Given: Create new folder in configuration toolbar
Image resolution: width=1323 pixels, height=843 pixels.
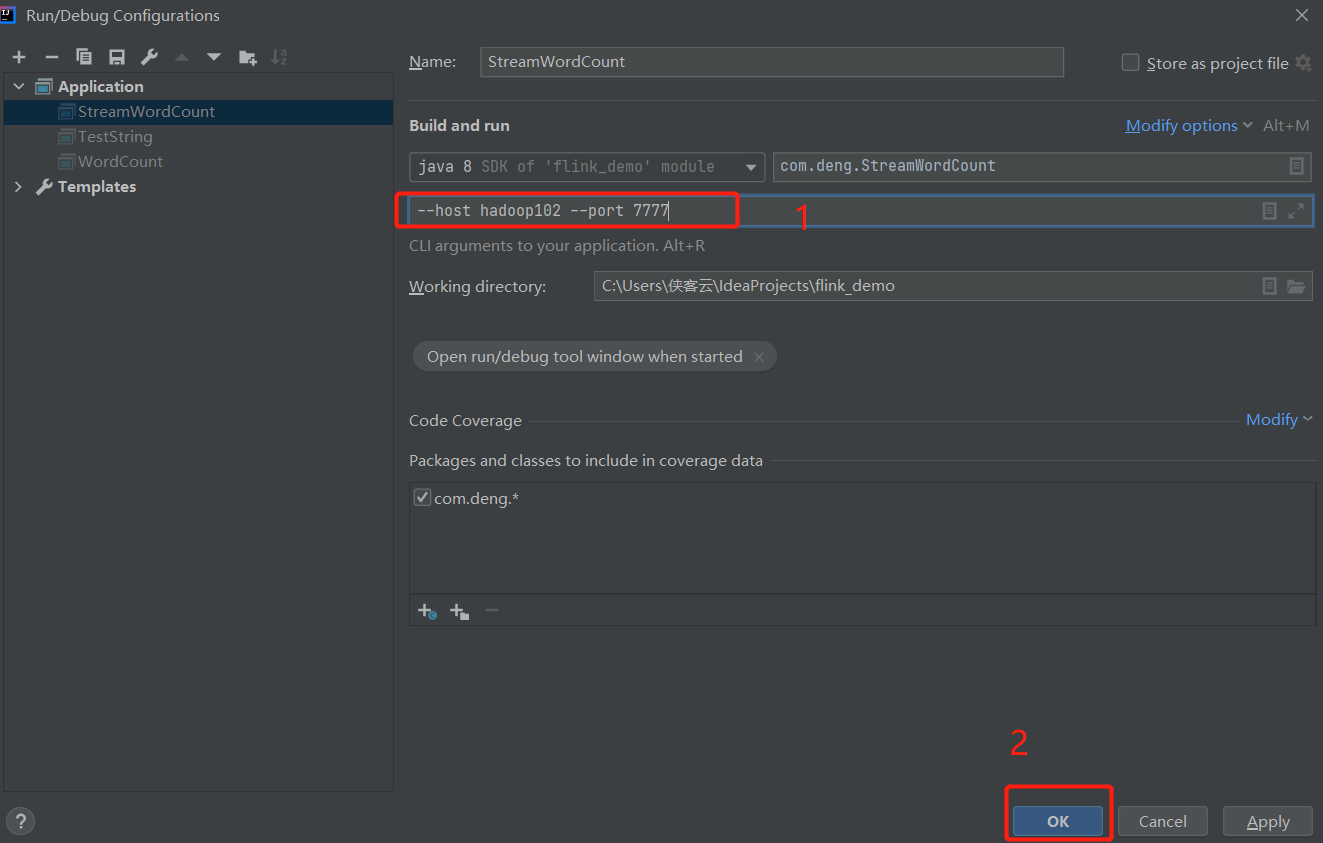Looking at the screenshot, I should [247, 57].
